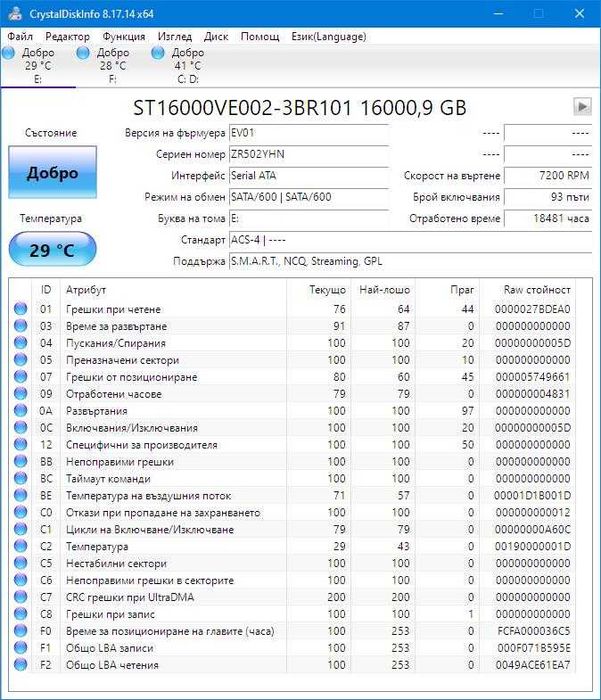Click blue status orb for drive F:
The height and width of the screenshot is (700, 601).
coord(83,53)
